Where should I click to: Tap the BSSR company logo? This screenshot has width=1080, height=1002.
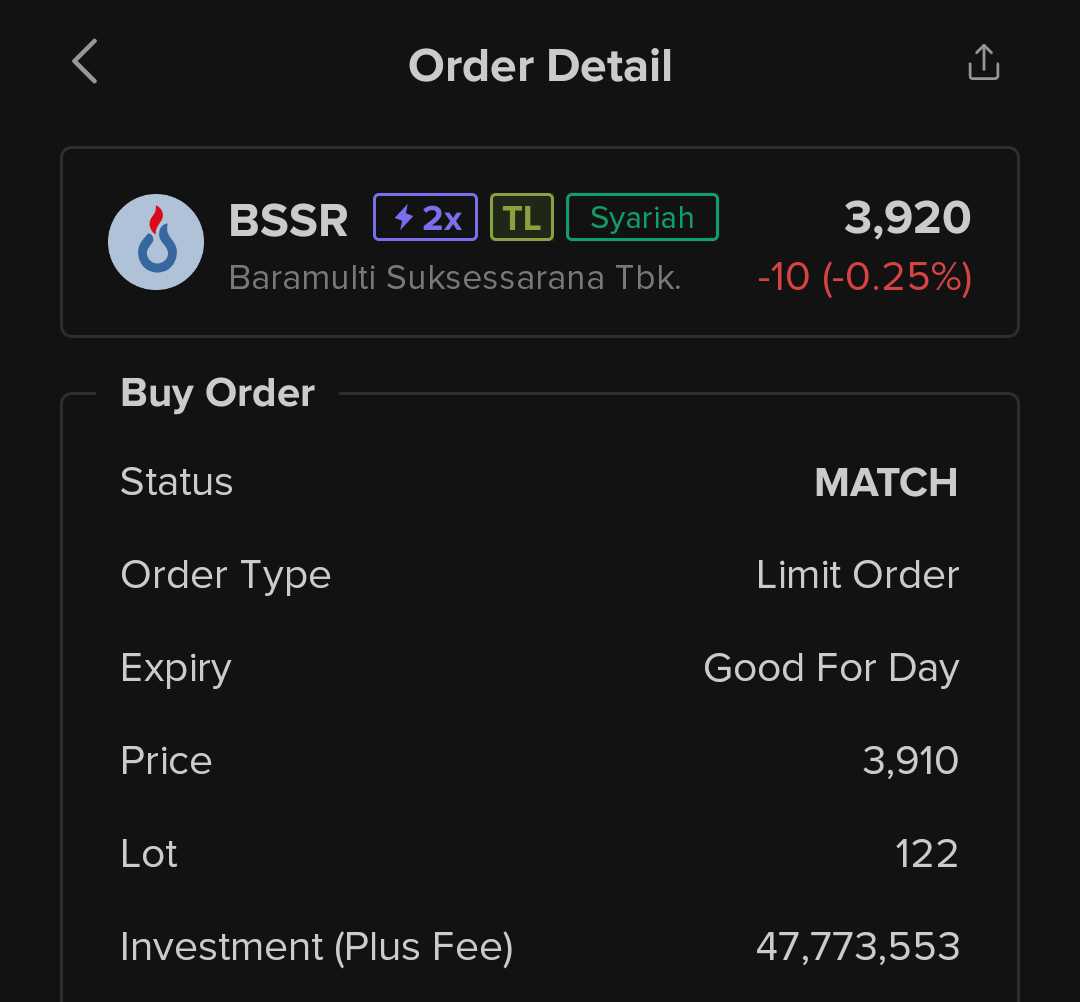click(x=156, y=242)
